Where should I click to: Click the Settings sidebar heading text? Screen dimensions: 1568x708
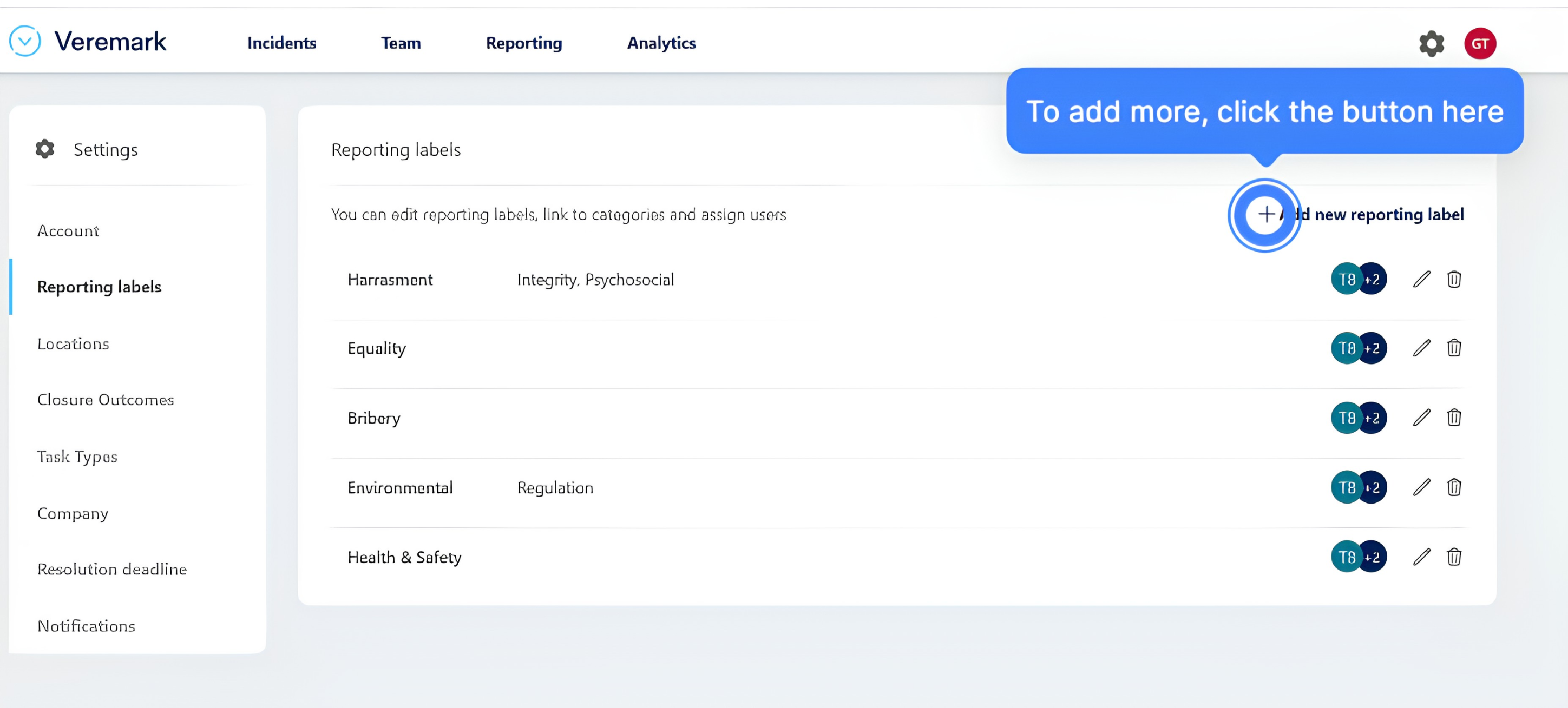106,150
